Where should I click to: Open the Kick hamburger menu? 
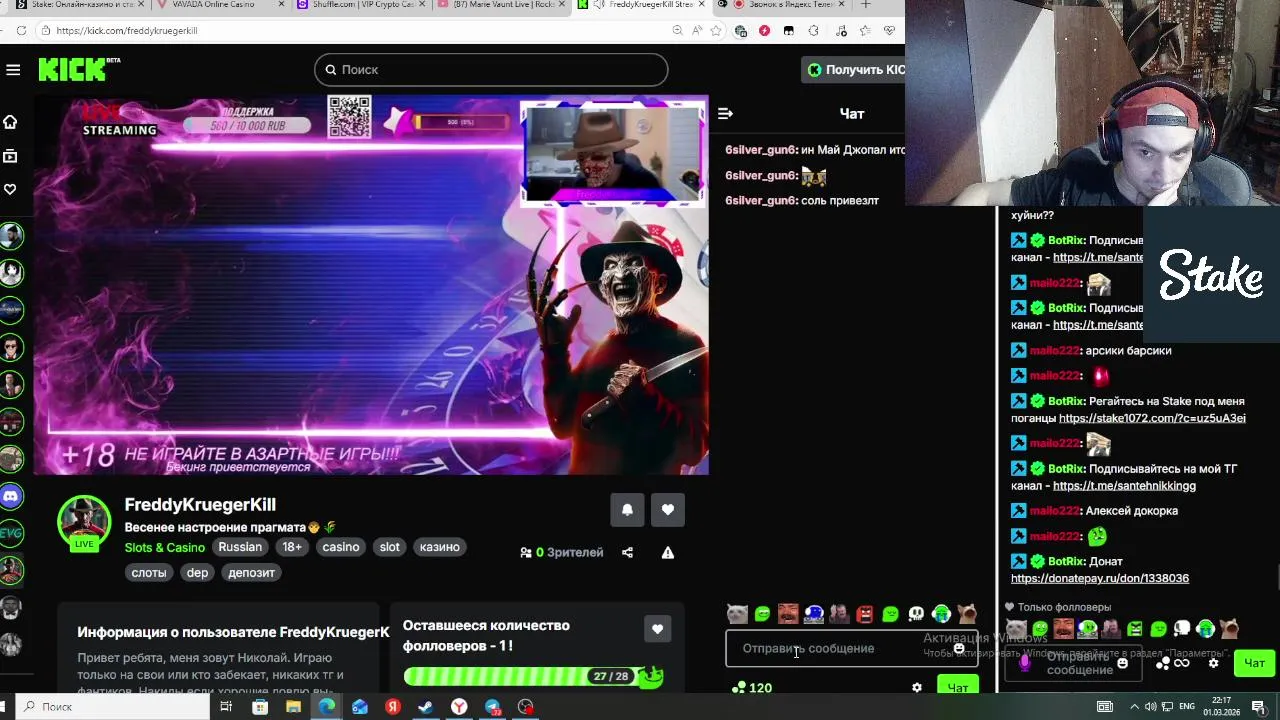click(x=13, y=70)
